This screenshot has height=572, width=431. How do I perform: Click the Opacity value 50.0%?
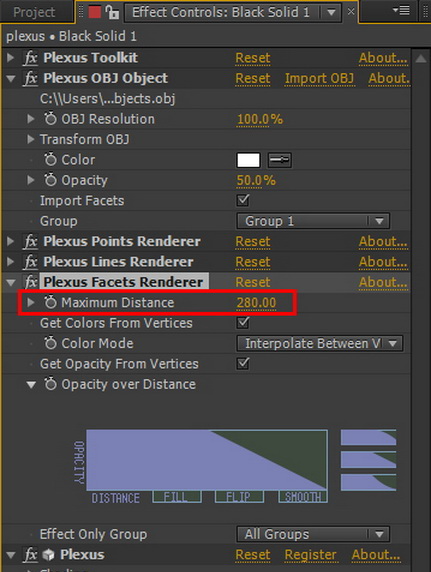pos(256,181)
